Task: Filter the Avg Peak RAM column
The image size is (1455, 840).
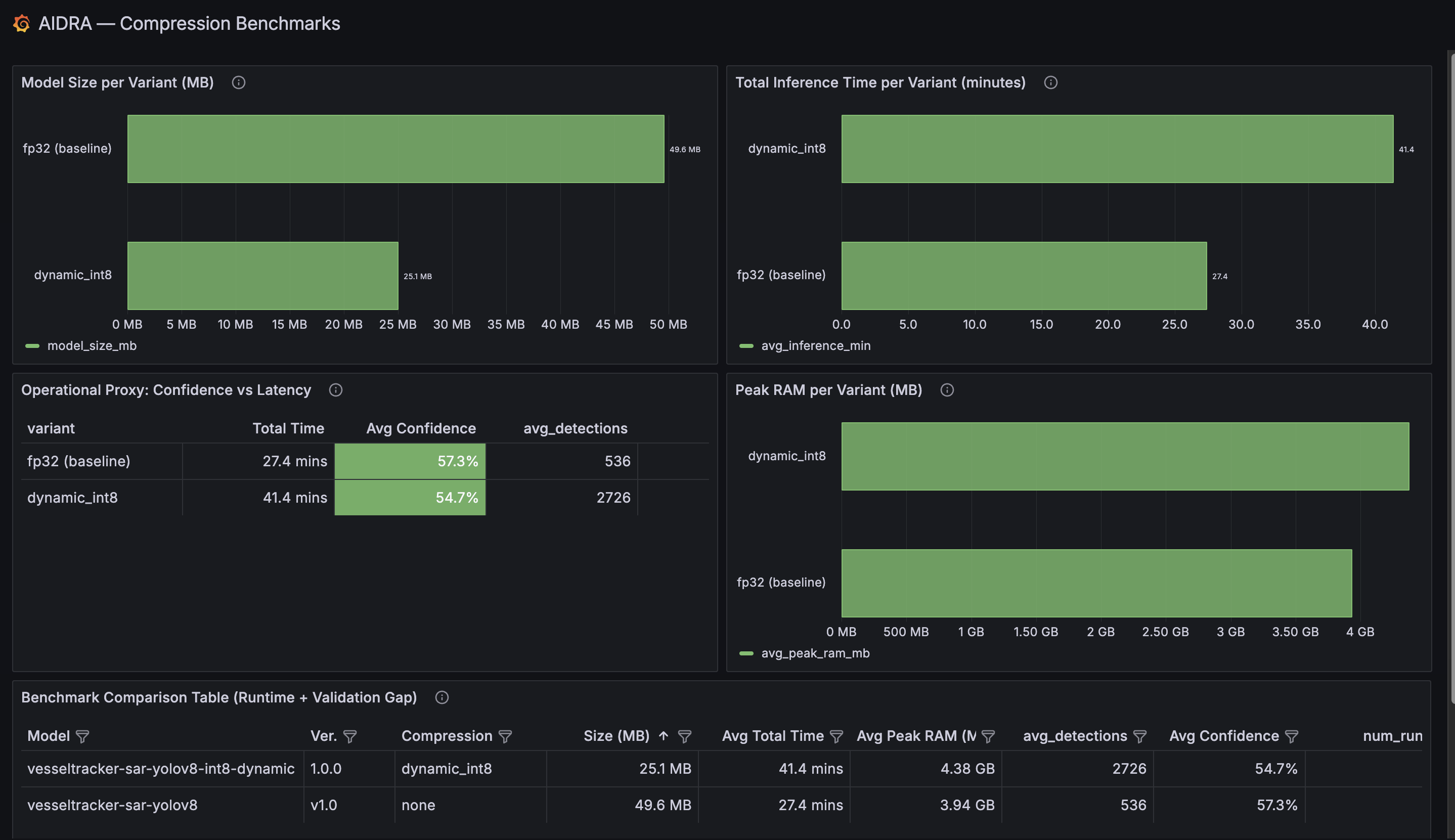Action: pyautogui.click(x=988, y=736)
